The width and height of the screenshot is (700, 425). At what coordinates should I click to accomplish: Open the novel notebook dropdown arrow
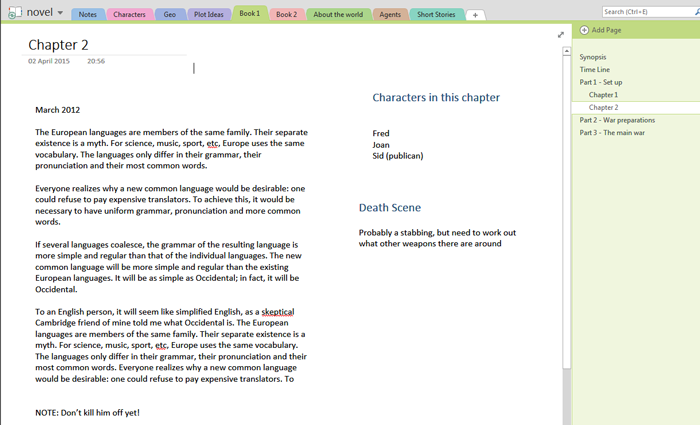click(x=60, y=13)
